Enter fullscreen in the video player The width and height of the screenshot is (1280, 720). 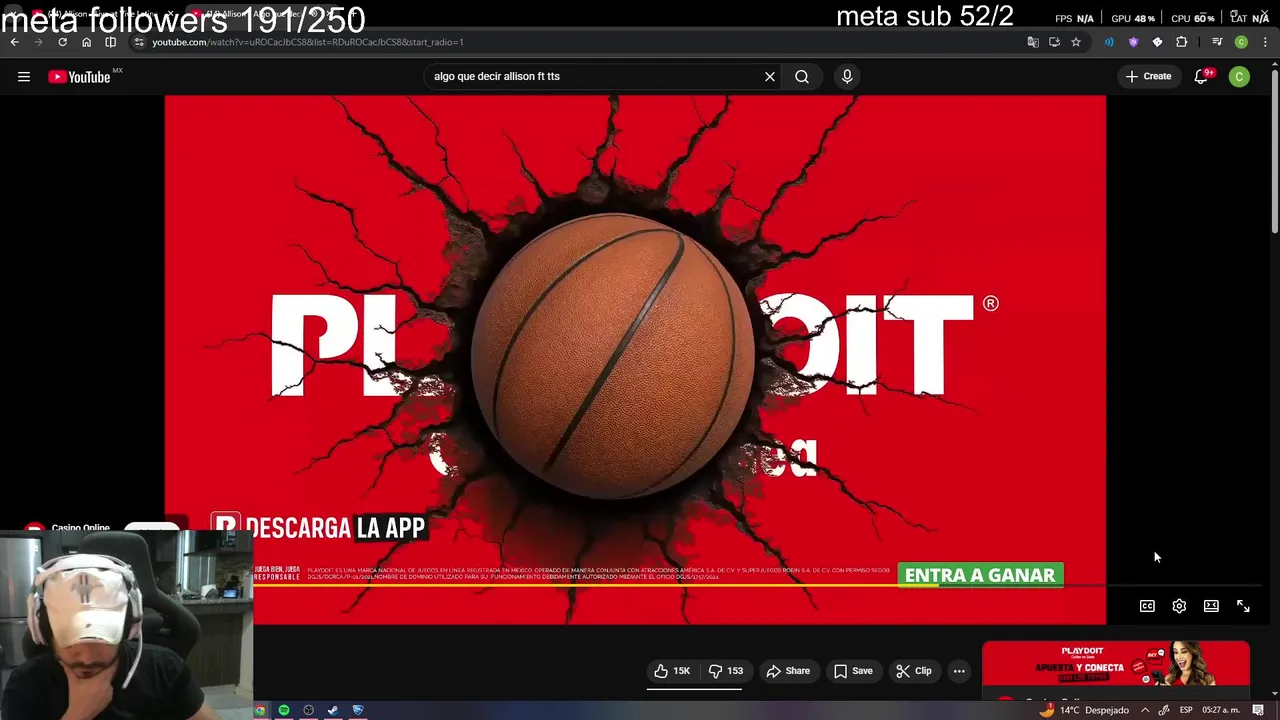coord(1243,606)
